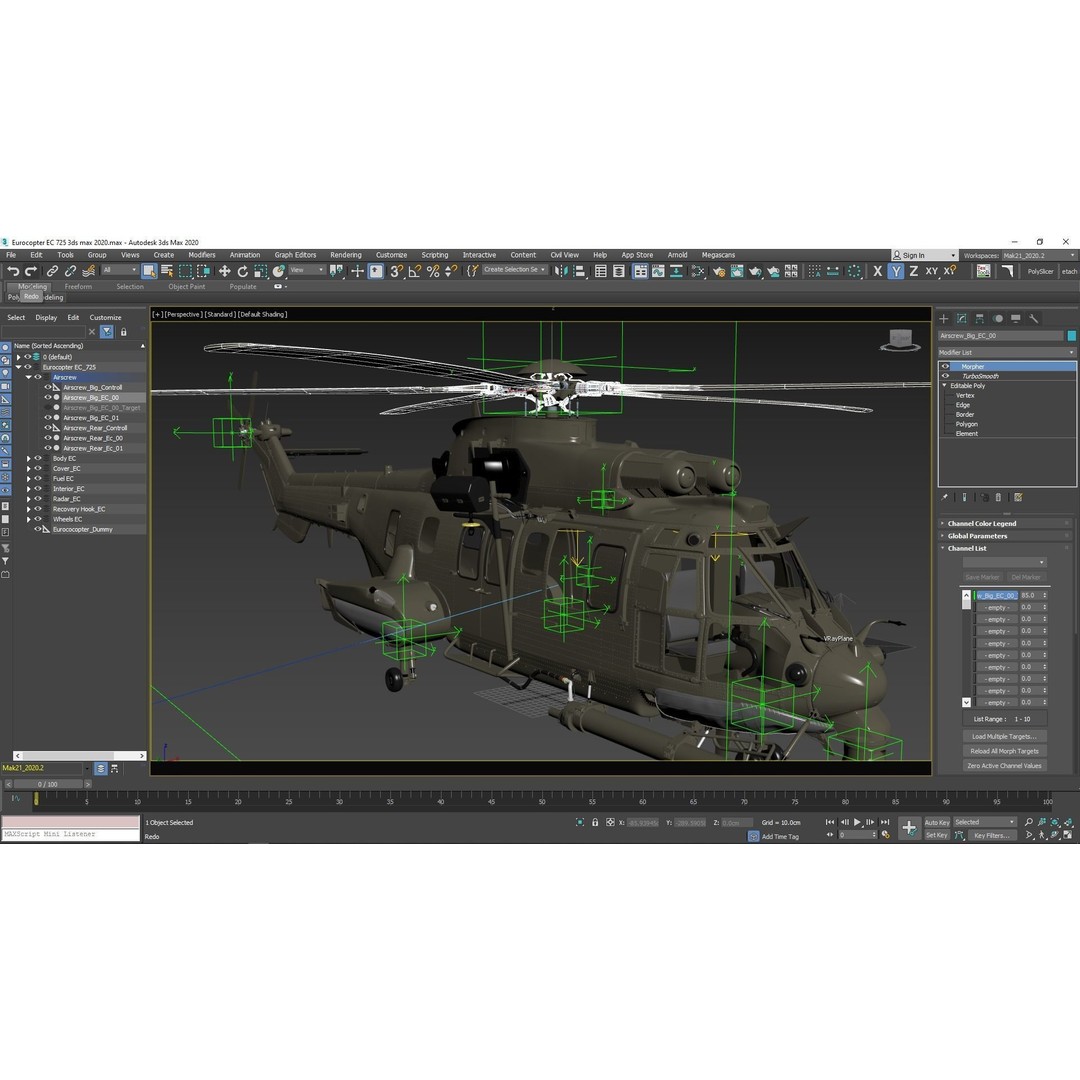The height and width of the screenshot is (1080, 1080).
Task: Click the Unlink Selection icon
Action: [x=70, y=271]
